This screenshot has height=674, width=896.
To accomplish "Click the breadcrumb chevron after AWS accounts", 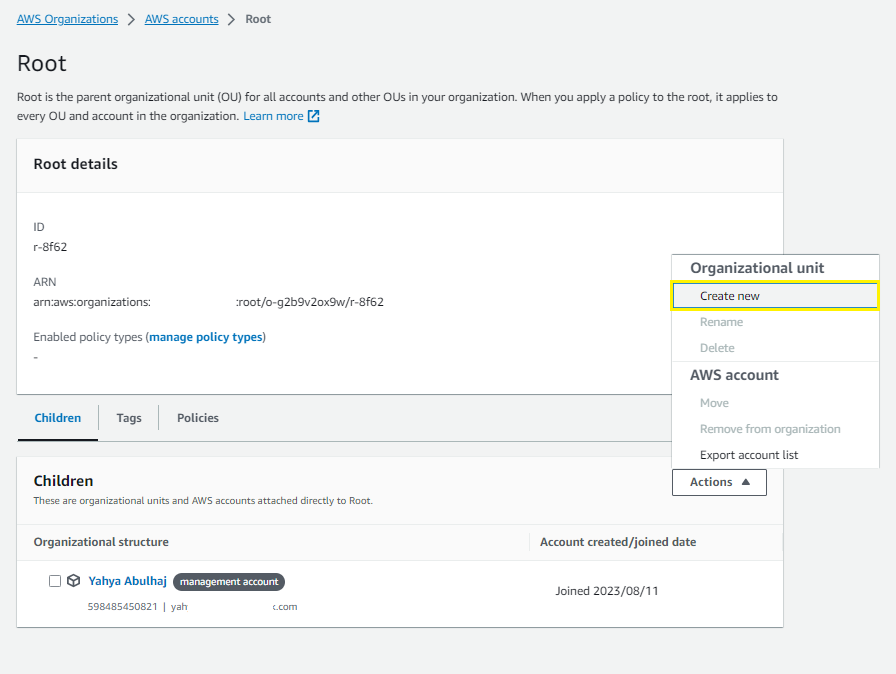I will point(231,19).
